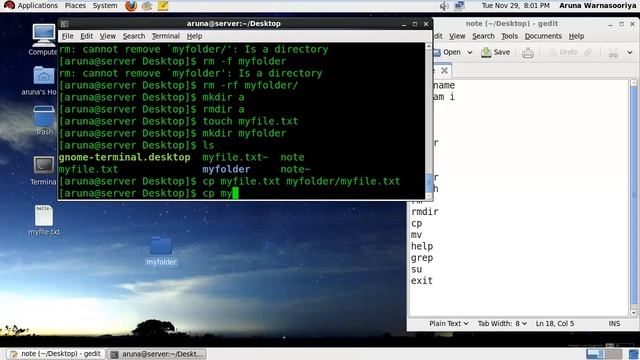The height and width of the screenshot is (360, 640).
Task: Click the show desktop icon in bottom panel
Action: pyautogui.click(x=633, y=354)
